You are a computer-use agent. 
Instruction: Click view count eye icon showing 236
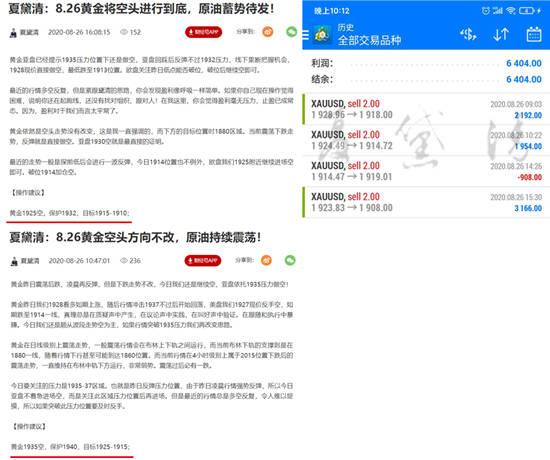[x=124, y=261]
